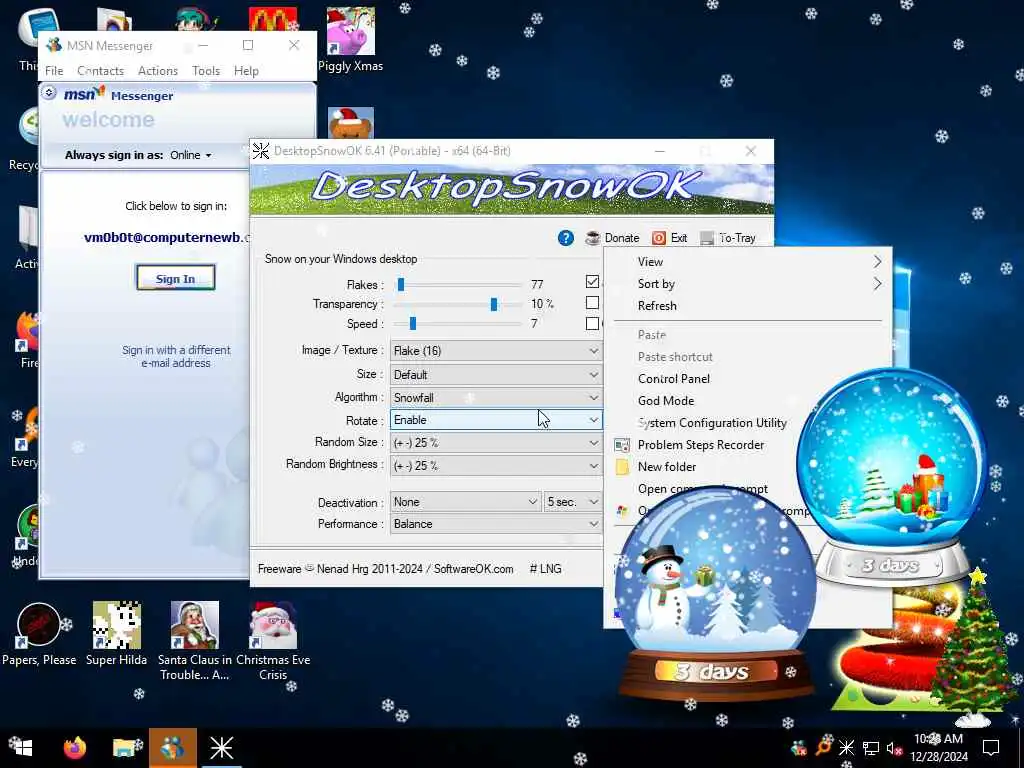This screenshot has width=1024, height=768.
Task: Open Firefox from the taskbar
Action: click(75, 748)
